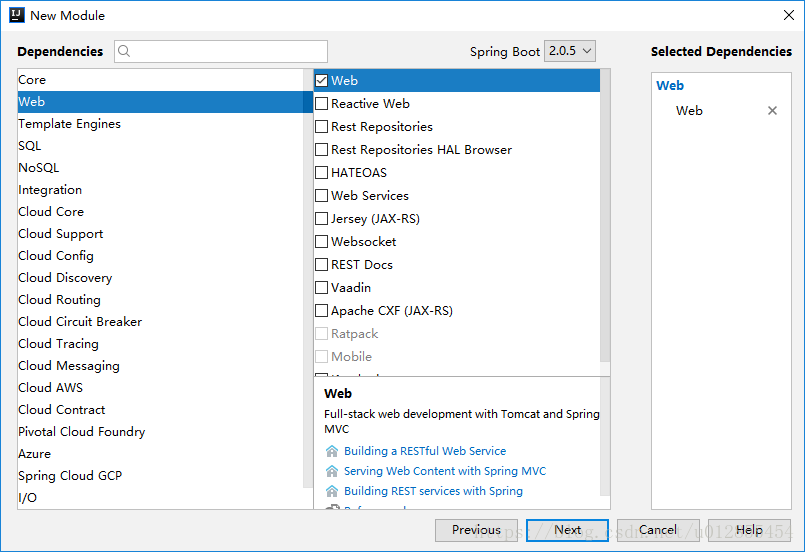Click the house icon beside Building a RESTful Web Service

pyautogui.click(x=332, y=451)
